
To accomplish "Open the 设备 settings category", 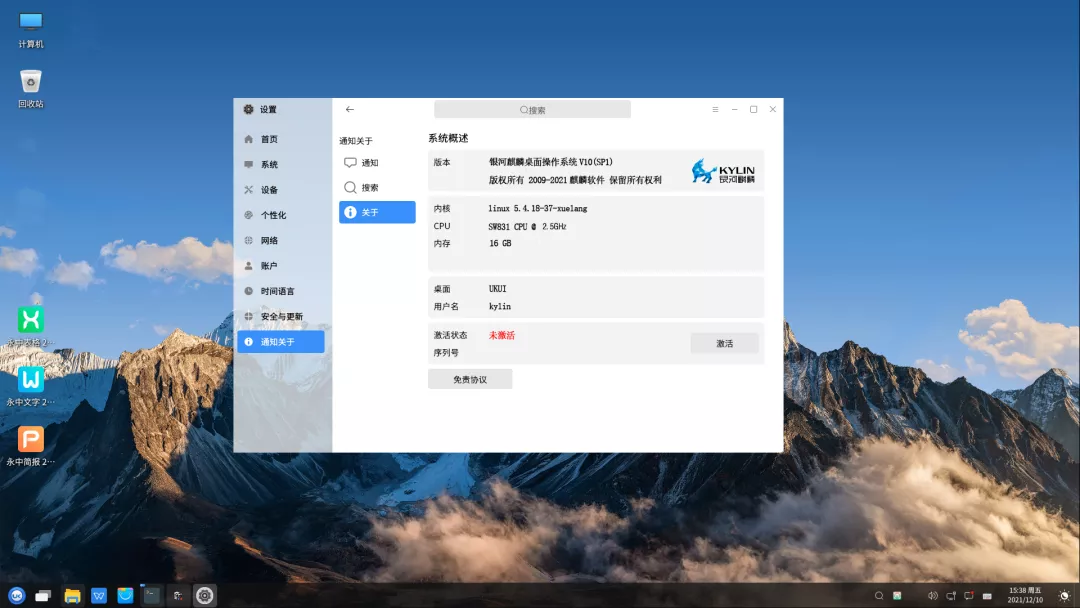I will [280, 190].
